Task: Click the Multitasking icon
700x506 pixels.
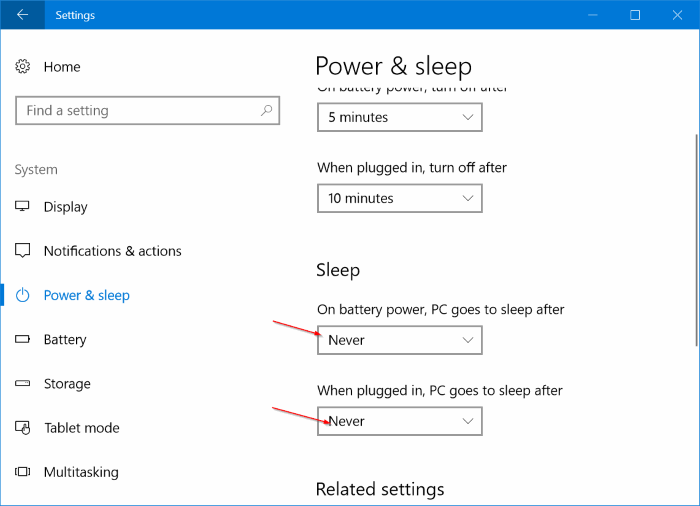Action: tap(23, 472)
